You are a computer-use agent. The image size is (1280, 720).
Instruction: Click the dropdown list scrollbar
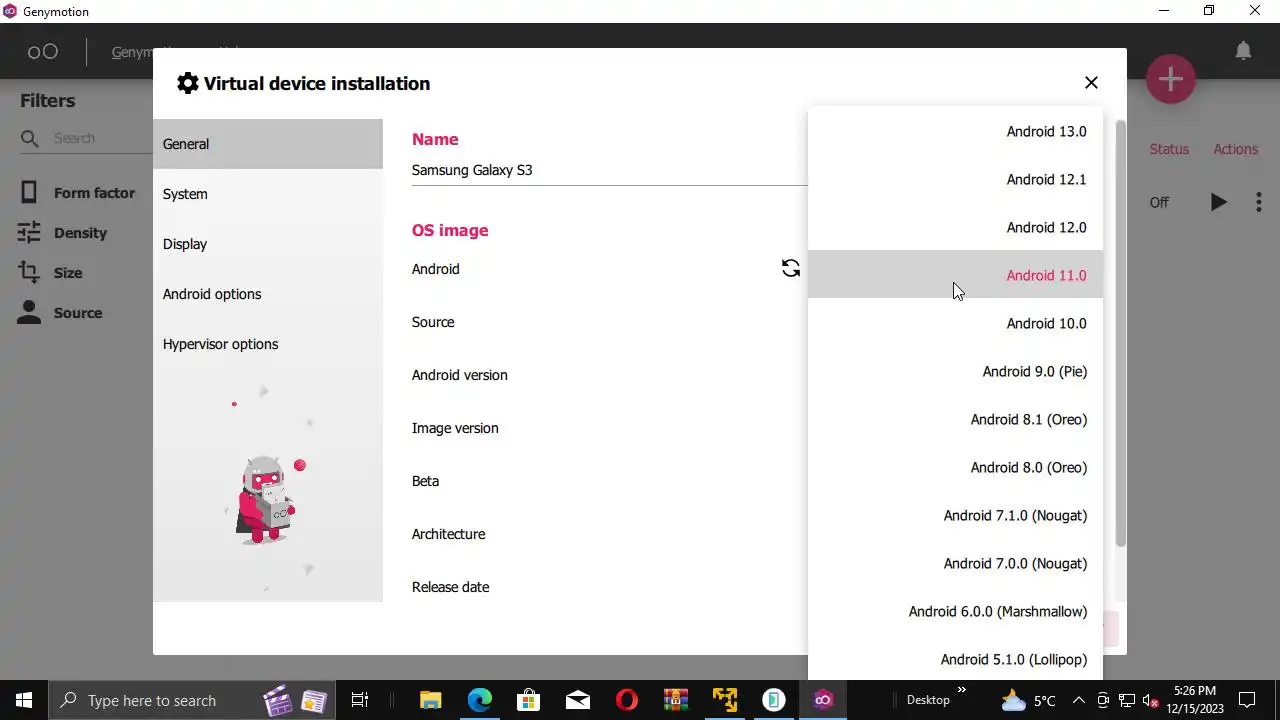click(x=1121, y=333)
